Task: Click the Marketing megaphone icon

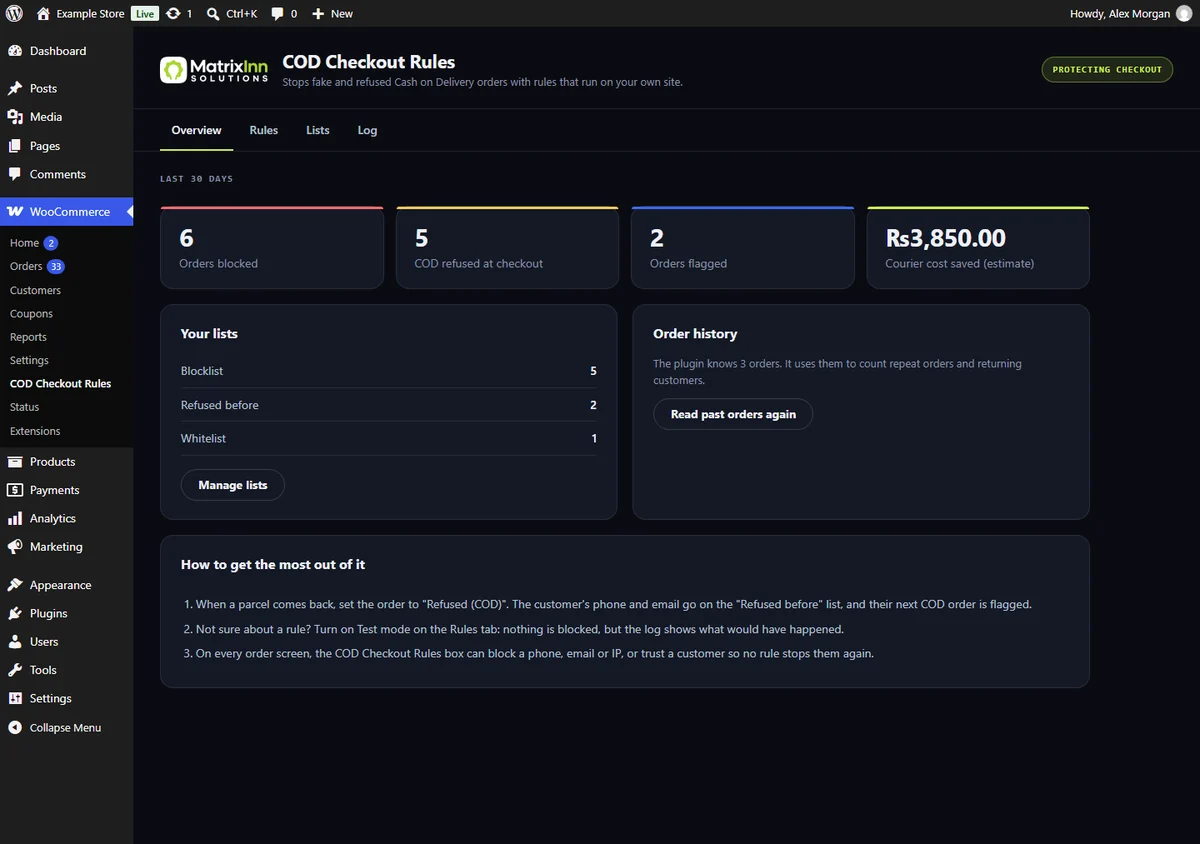Action: [x=15, y=547]
